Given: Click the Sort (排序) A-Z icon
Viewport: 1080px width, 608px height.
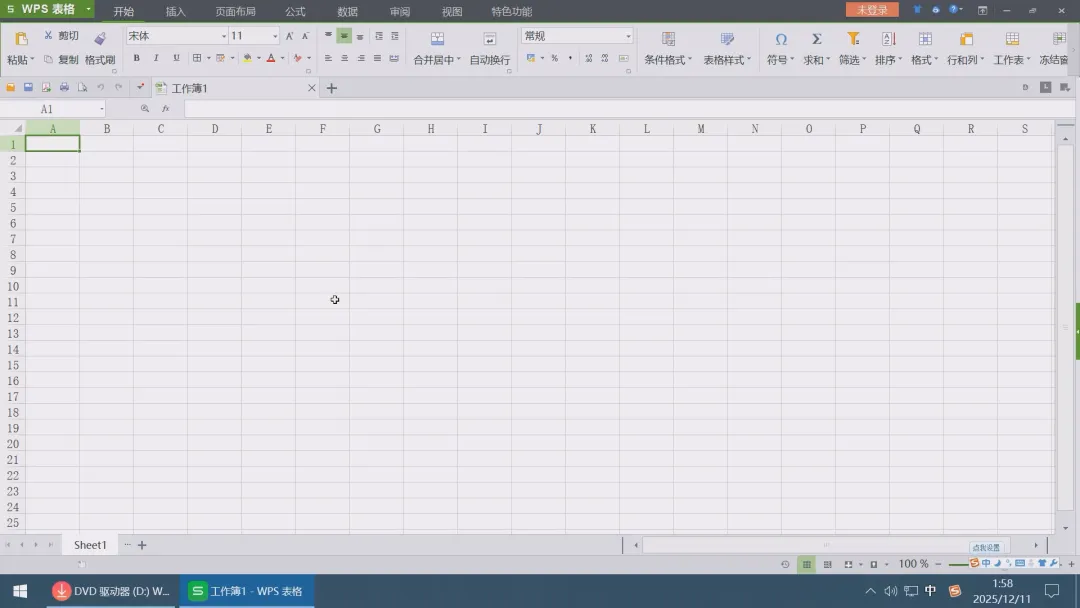Looking at the screenshot, I should [x=889, y=39].
